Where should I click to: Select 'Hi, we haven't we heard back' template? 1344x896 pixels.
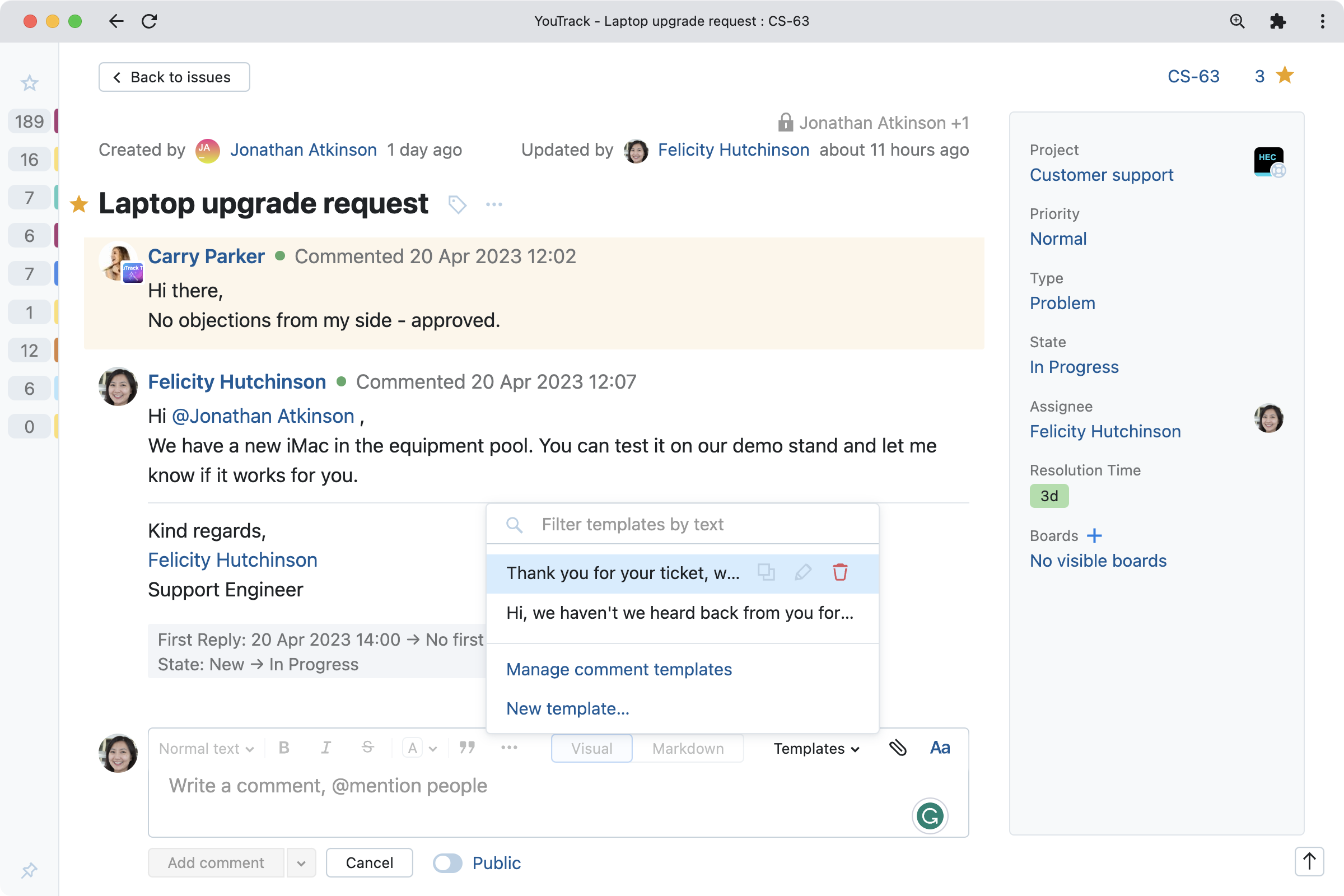[x=682, y=613]
